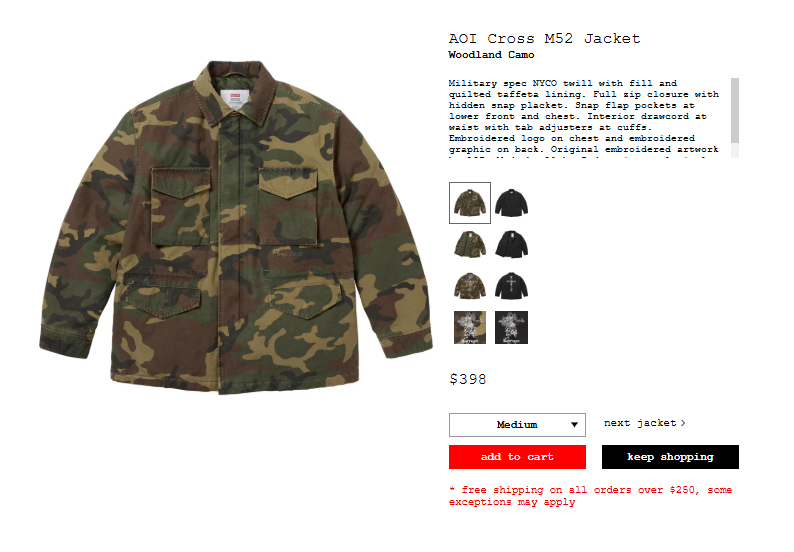Click the product description text
This screenshot has width=794, height=552.
coord(584,116)
